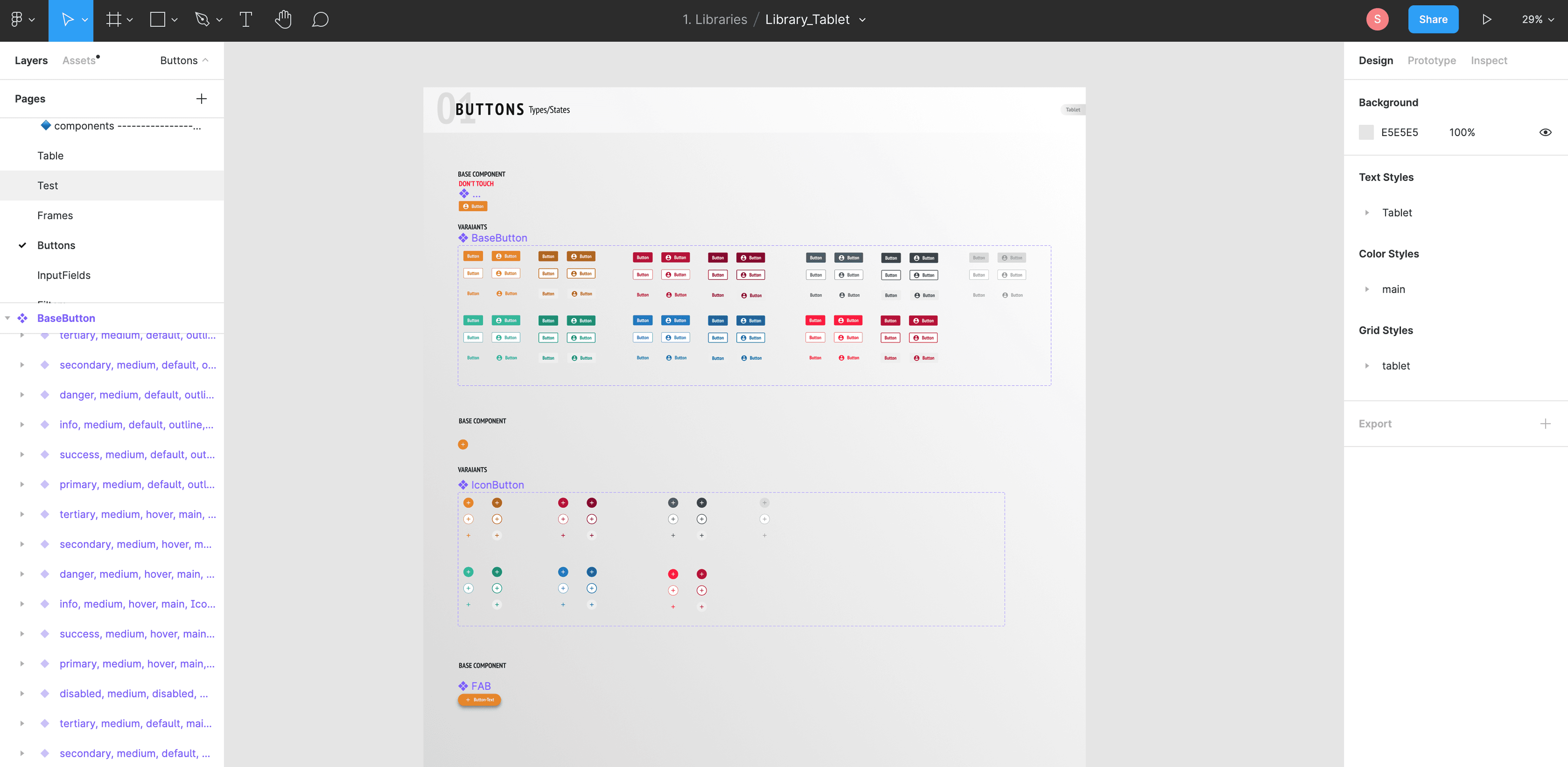Click the Present play button

click(x=1487, y=19)
